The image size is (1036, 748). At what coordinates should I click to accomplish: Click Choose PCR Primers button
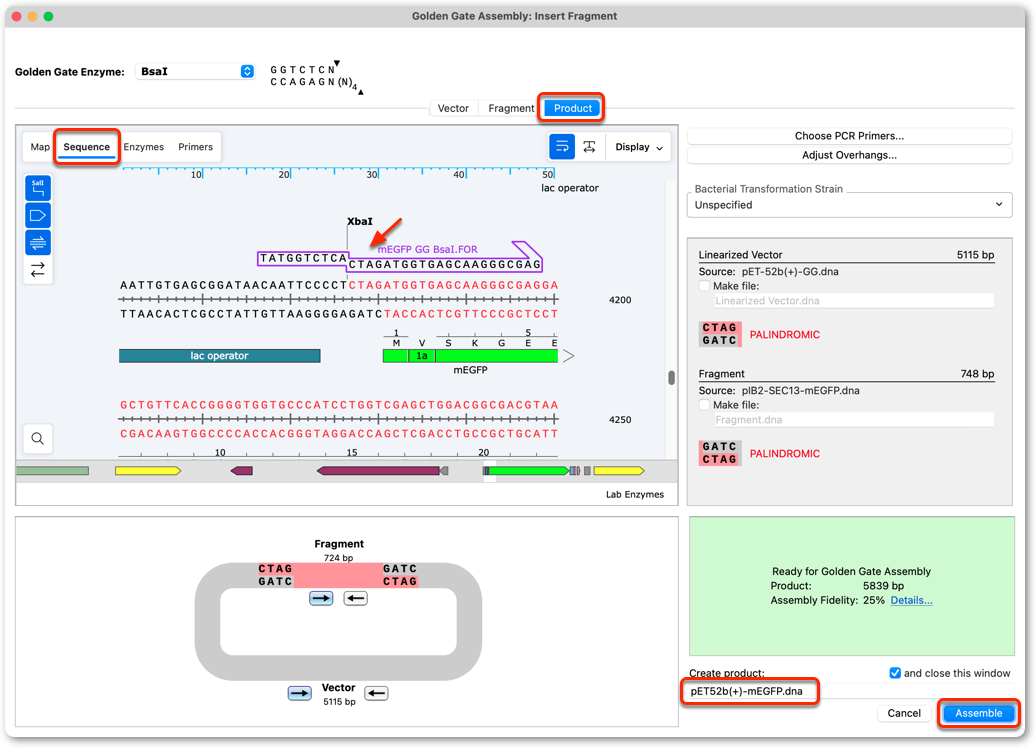coord(849,135)
